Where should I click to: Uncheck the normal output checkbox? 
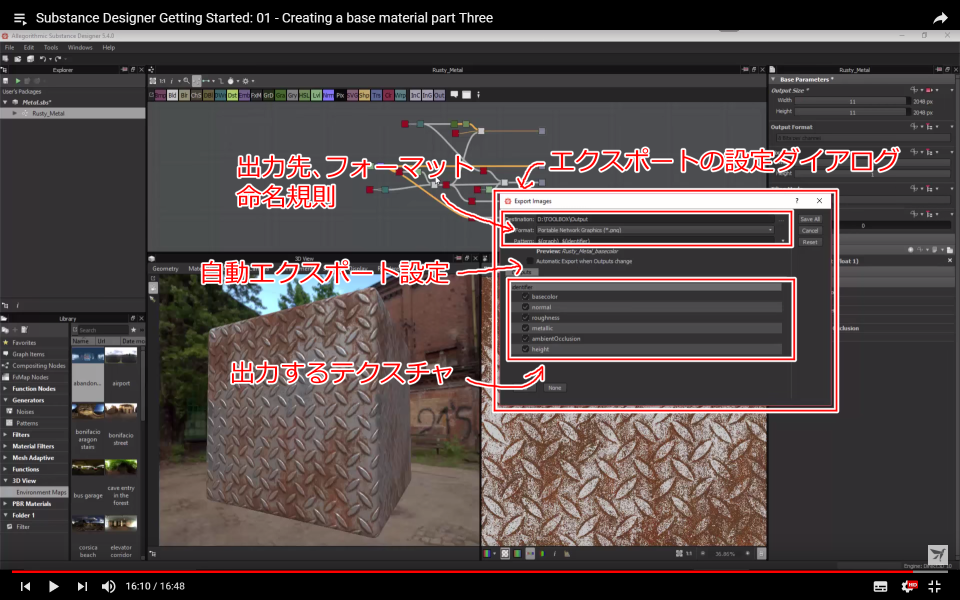coord(525,307)
